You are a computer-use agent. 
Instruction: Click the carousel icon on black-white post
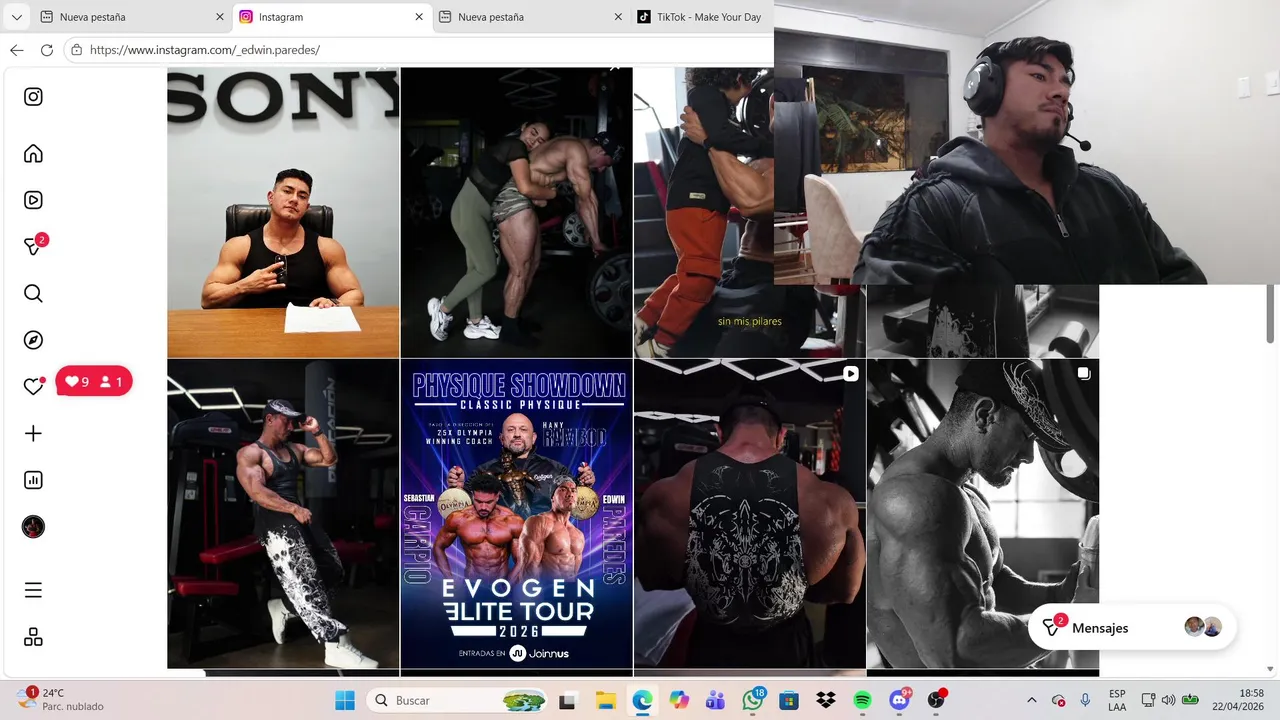click(1083, 374)
